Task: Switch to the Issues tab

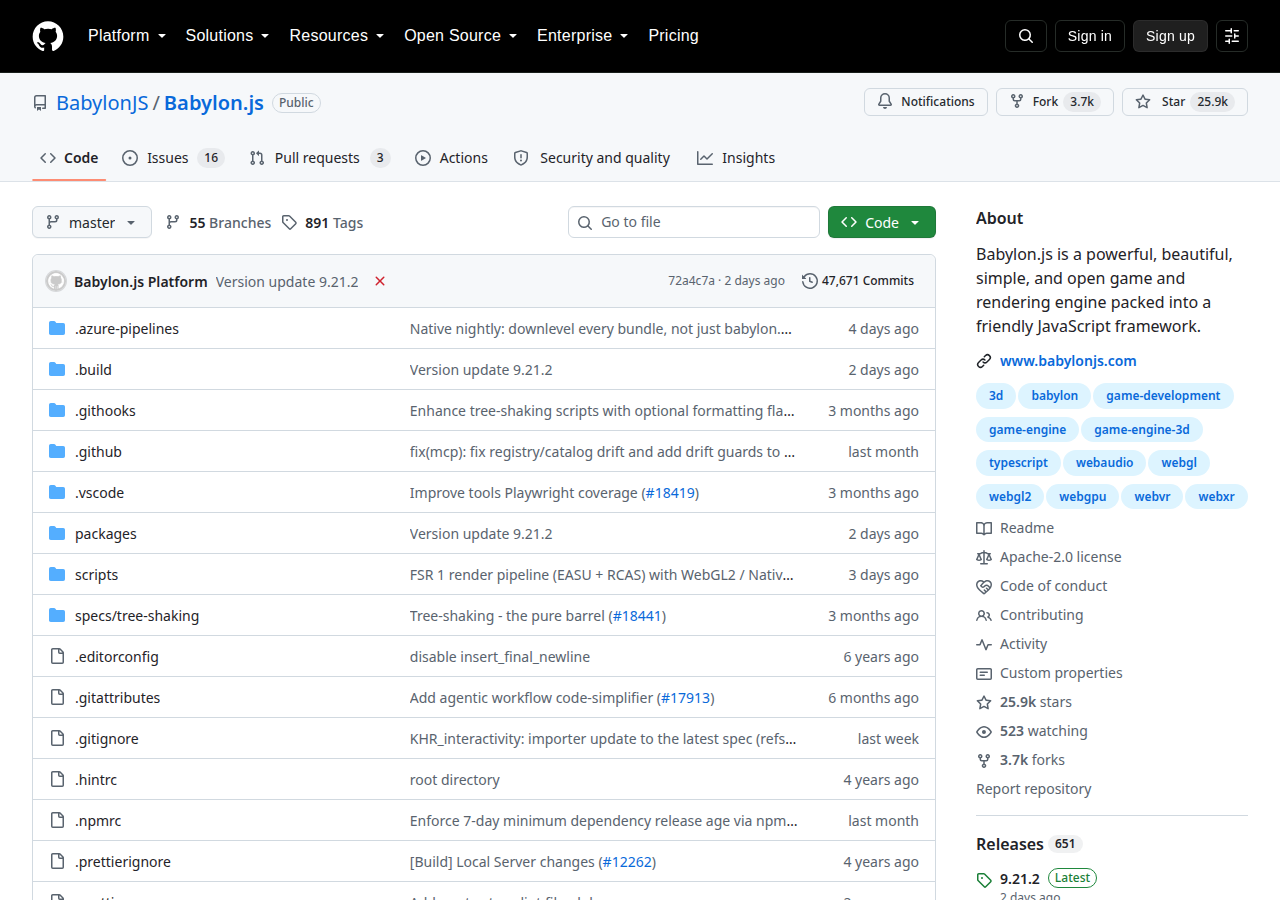Action: (173, 158)
